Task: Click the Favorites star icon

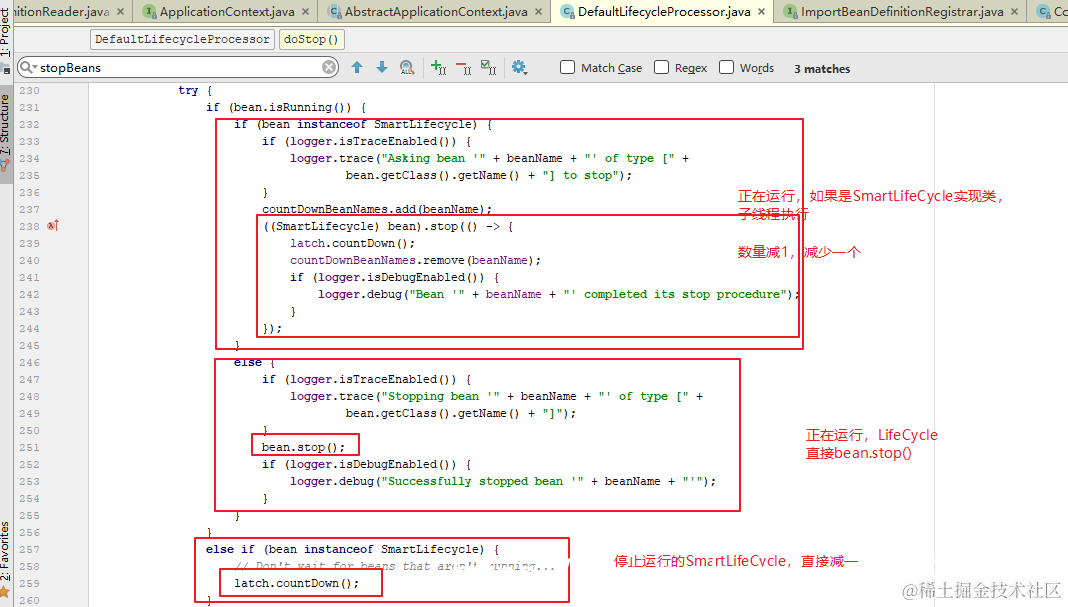Action: (5, 591)
